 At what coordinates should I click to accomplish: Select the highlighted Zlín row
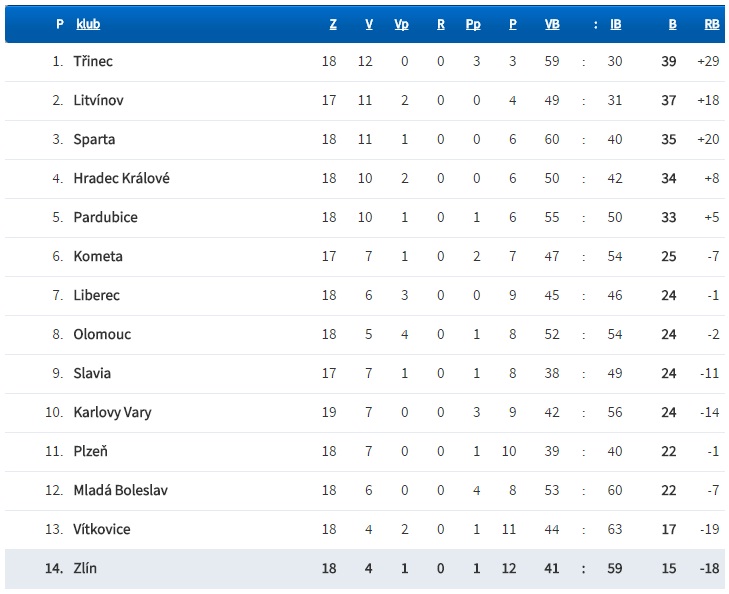364,569
